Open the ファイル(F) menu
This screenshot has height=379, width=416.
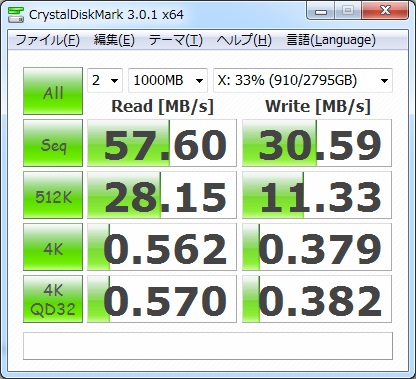pyautogui.click(x=47, y=40)
